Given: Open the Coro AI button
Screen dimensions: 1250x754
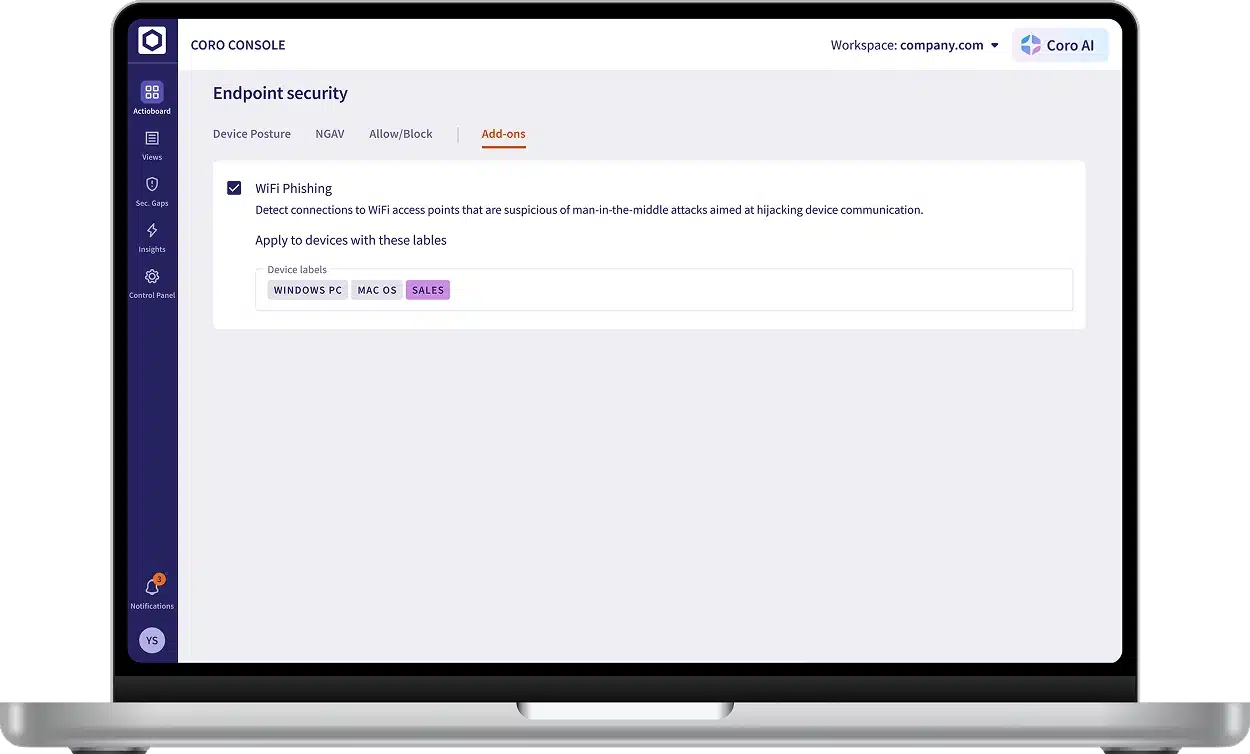Looking at the screenshot, I should (1059, 45).
